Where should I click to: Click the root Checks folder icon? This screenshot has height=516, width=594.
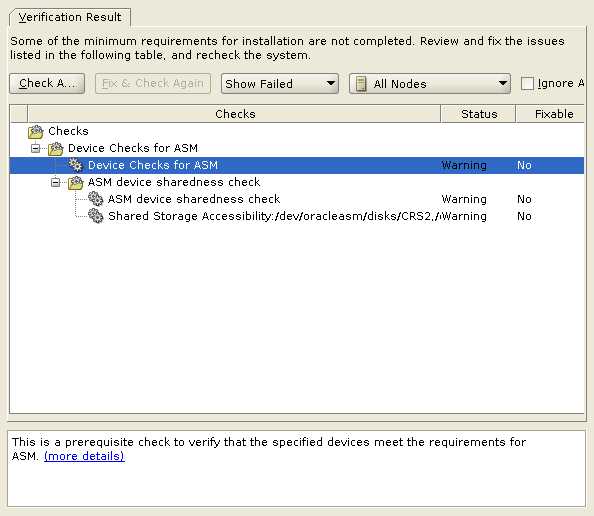click(x=36, y=131)
